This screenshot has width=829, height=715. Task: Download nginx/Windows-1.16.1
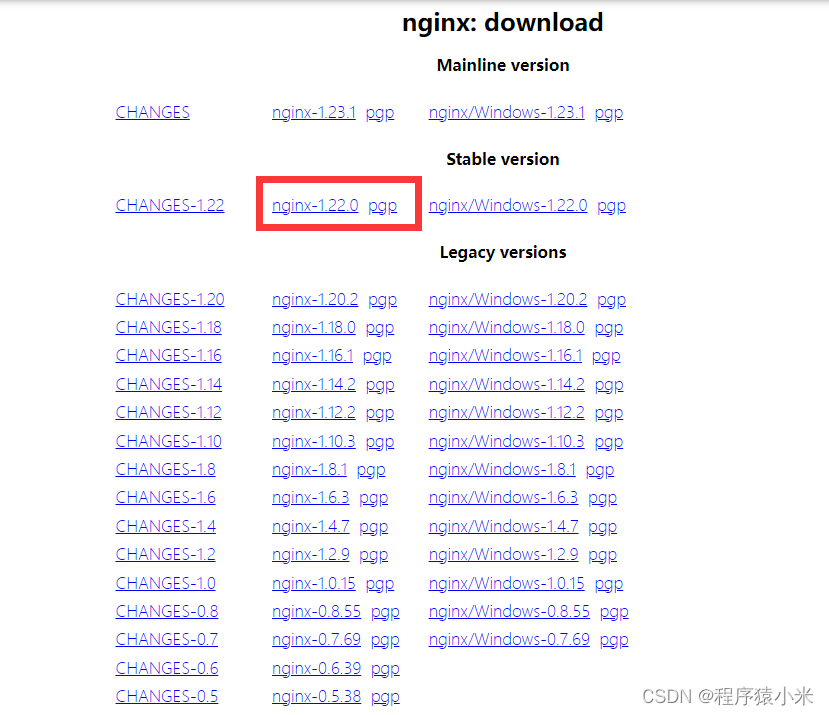tap(505, 355)
